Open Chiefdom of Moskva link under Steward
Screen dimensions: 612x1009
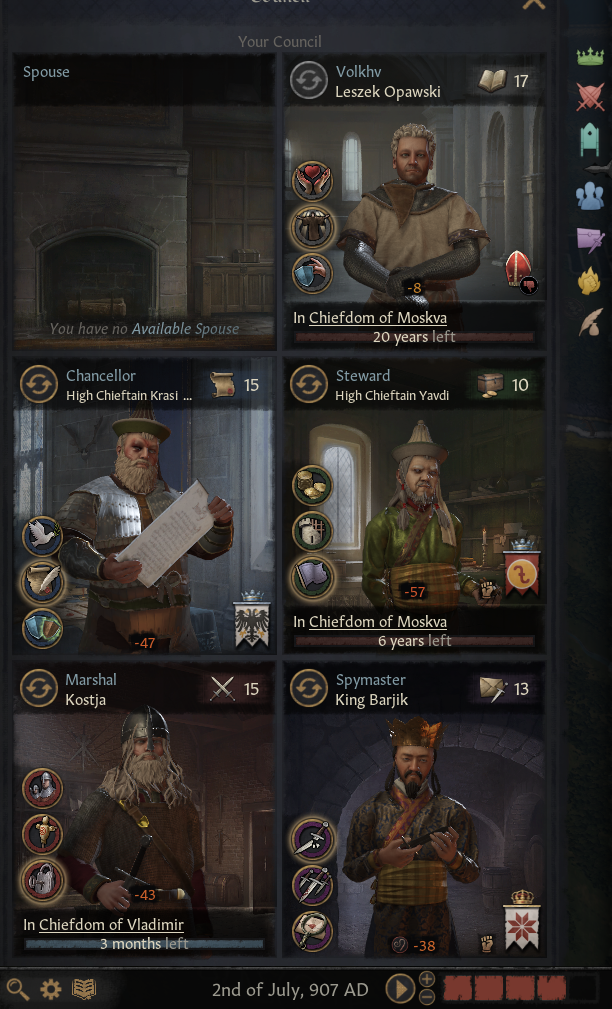click(x=378, y=622)
